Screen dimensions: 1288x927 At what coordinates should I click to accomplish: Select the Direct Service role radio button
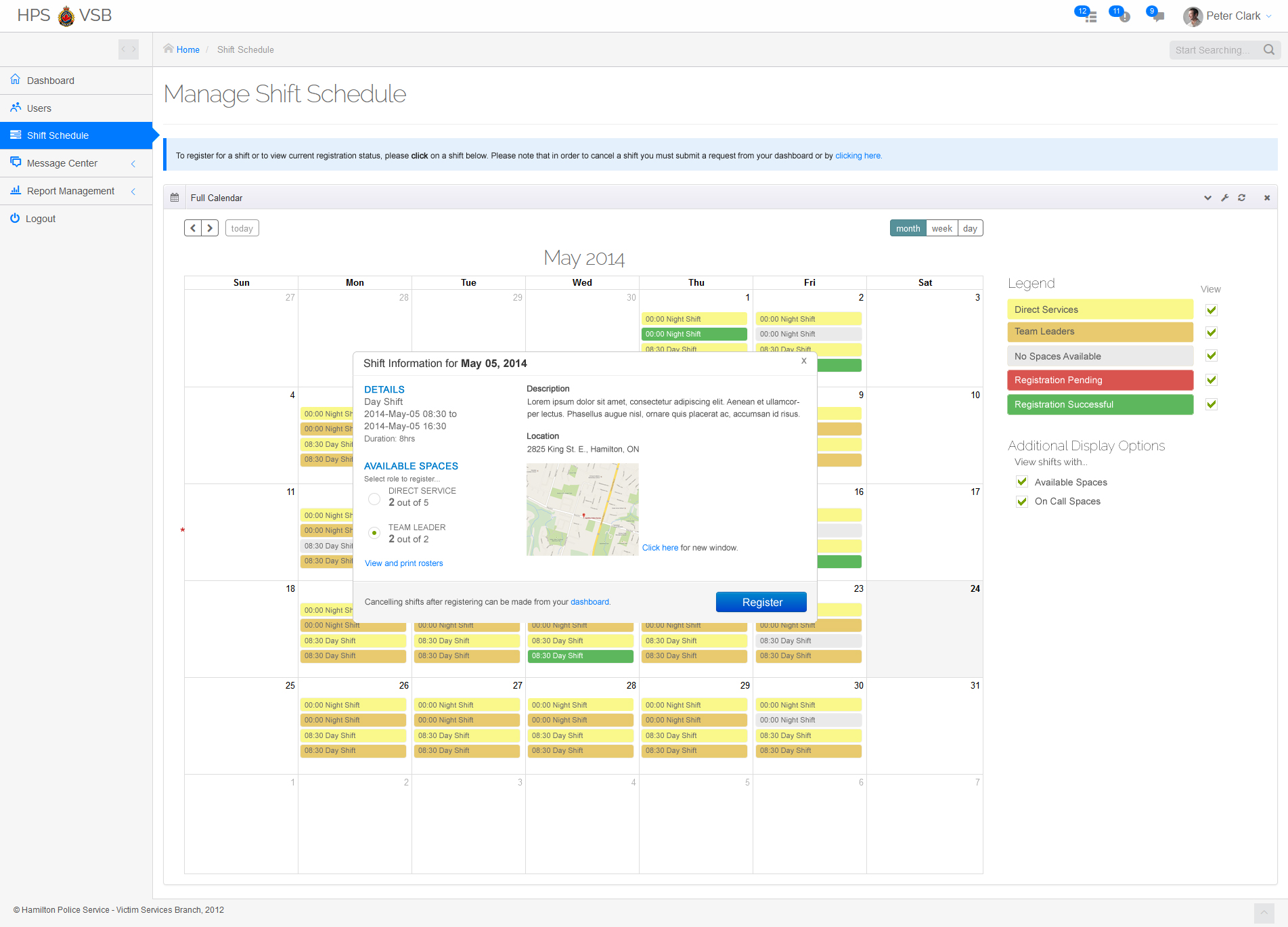click(x=374, y=499)
